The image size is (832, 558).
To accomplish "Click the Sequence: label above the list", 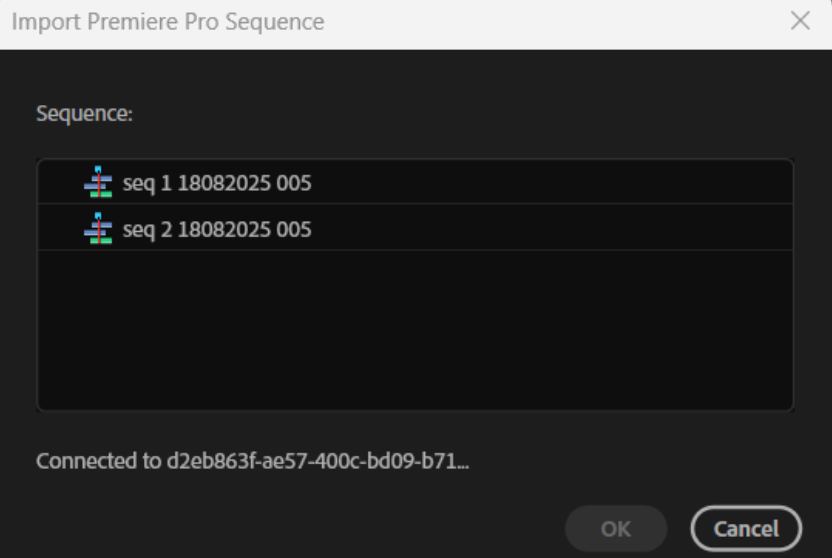I will coord(84,114).
